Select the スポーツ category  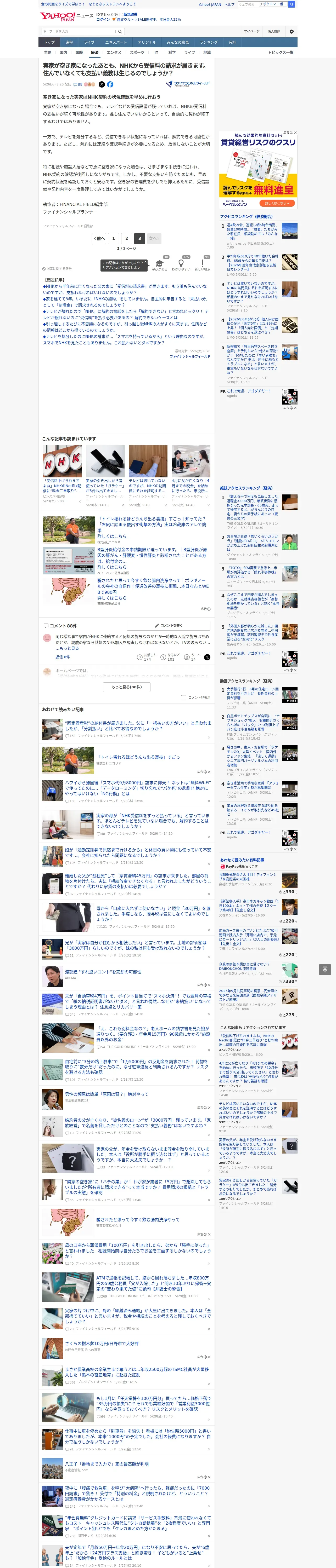click(137, 53)
